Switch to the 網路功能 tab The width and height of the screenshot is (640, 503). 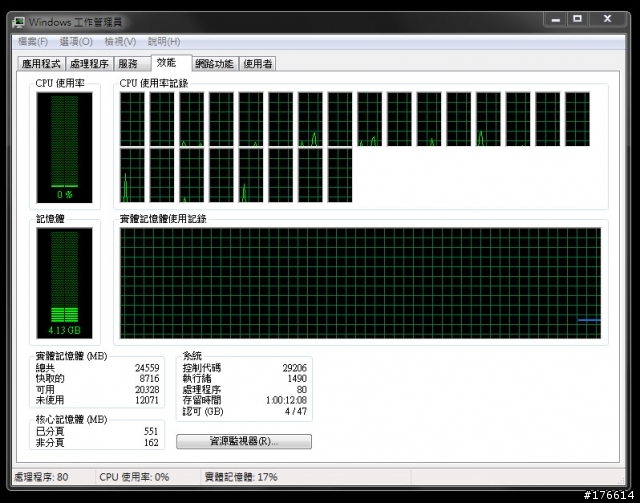[214, 64]
